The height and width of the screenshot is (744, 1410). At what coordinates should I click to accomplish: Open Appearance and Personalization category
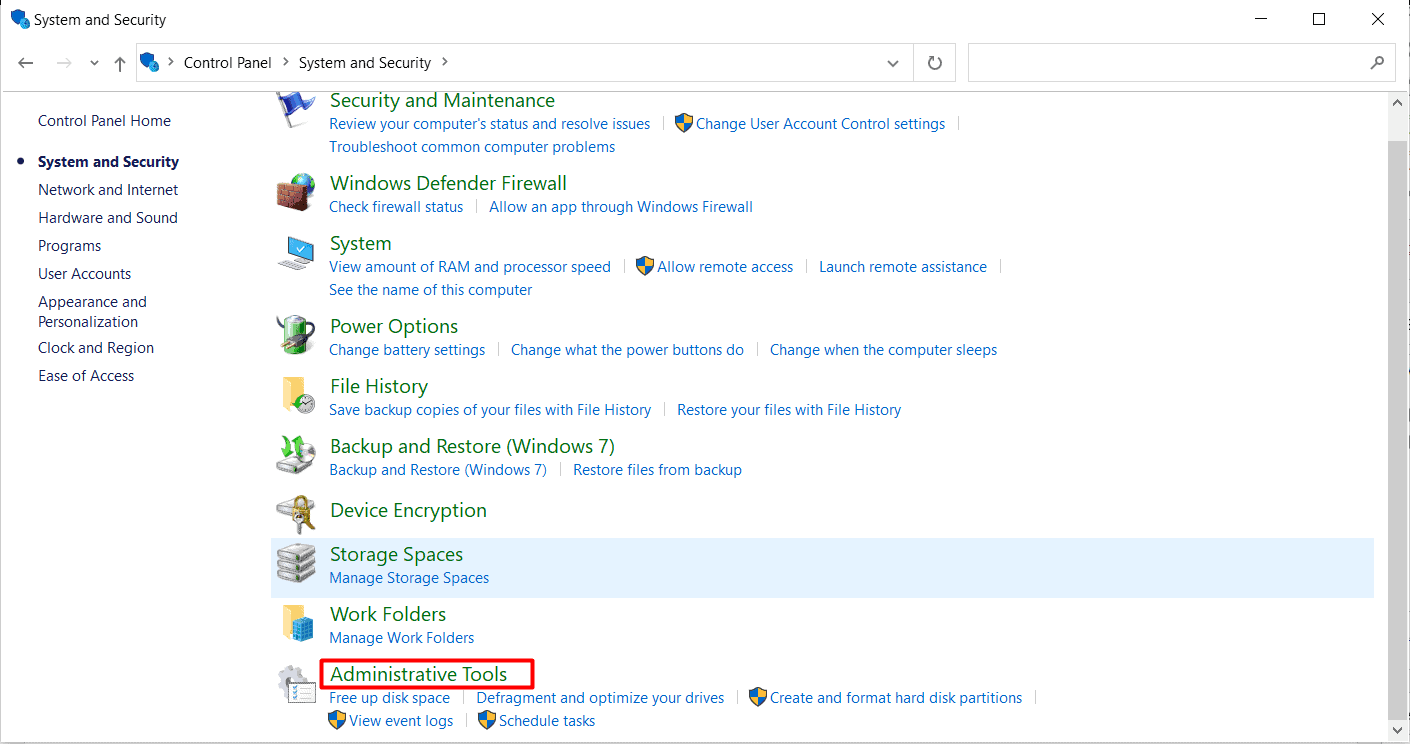point(92,312)
